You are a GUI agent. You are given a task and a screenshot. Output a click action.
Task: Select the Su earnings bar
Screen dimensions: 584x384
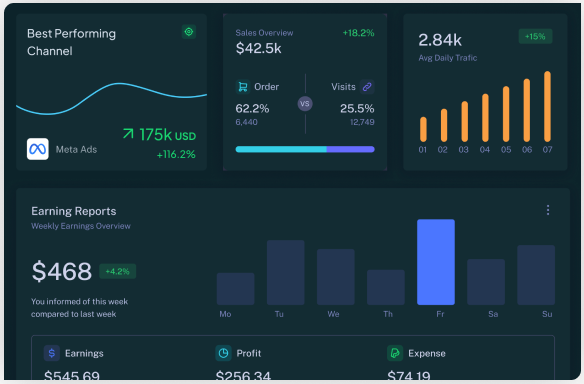(536, 275)
